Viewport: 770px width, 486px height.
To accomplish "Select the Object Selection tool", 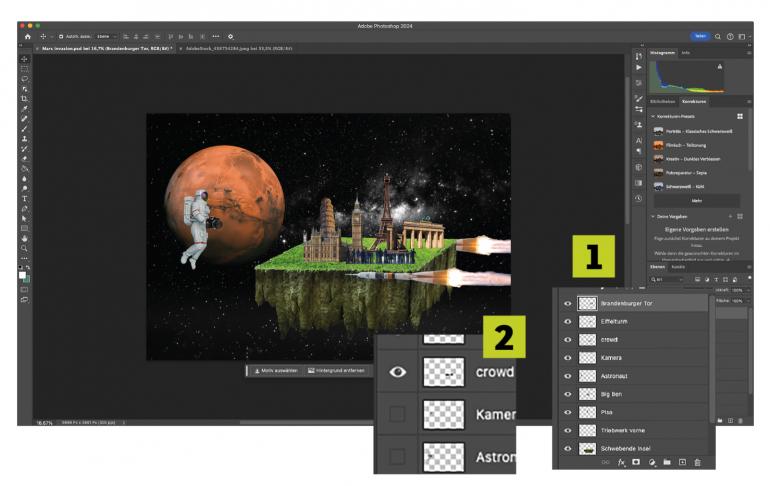I will pyautogui.click(x=25, y=89).
